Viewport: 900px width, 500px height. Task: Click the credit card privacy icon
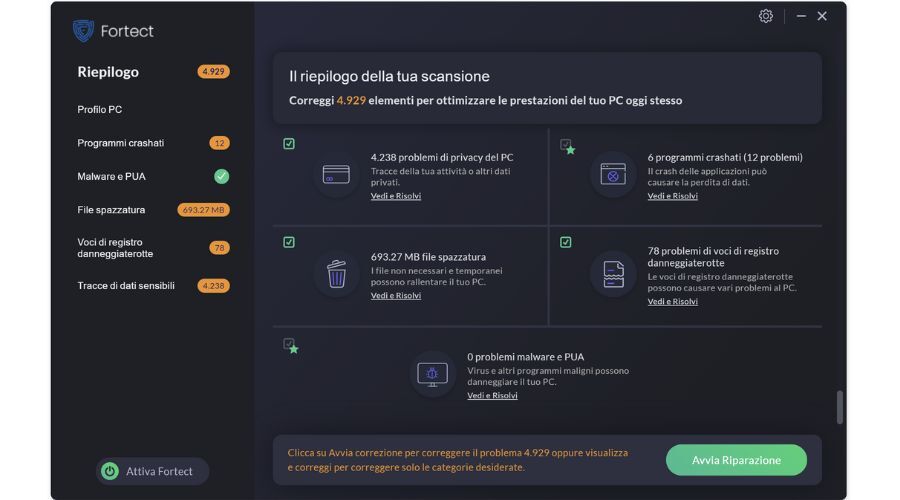click(336, 174)
